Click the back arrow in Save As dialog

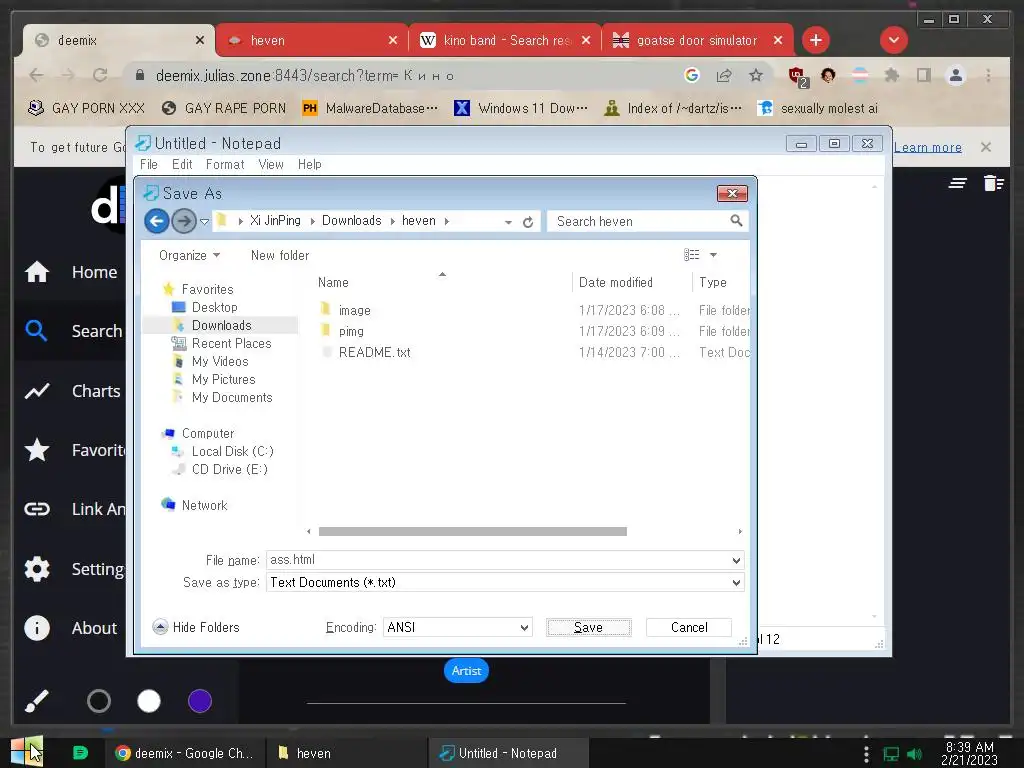point(157,221)
